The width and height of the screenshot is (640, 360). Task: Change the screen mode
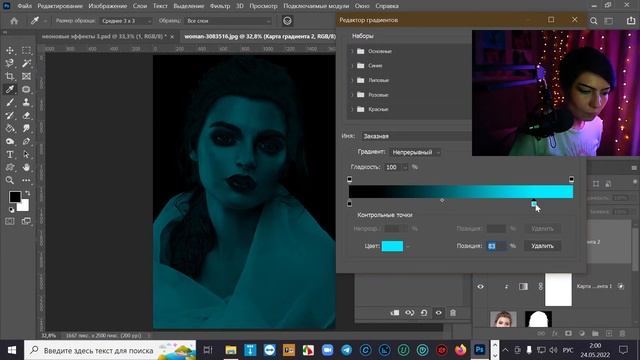pyautogui.click(x=26, y=221)
